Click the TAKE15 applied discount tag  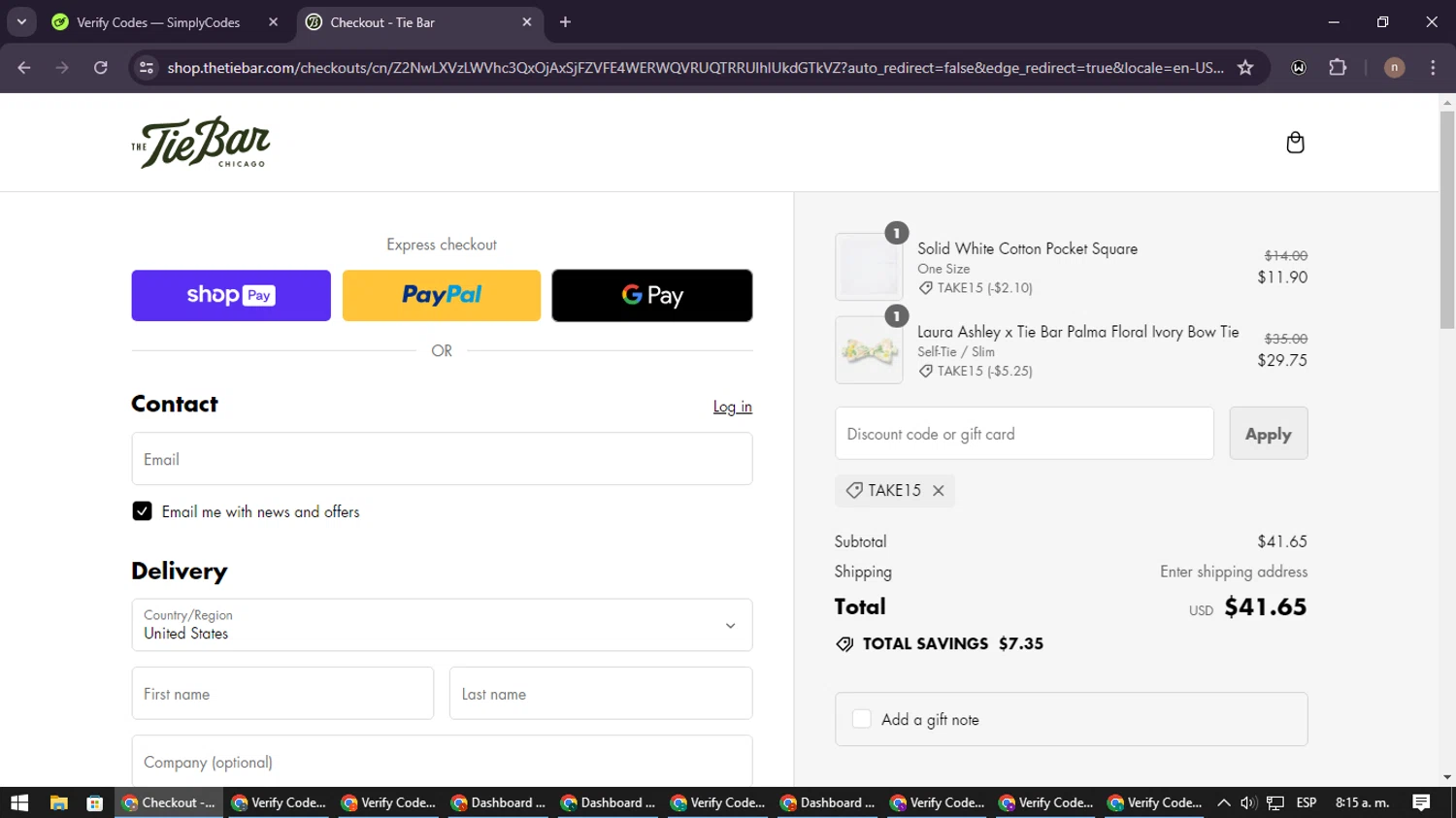tap(894, 491)
